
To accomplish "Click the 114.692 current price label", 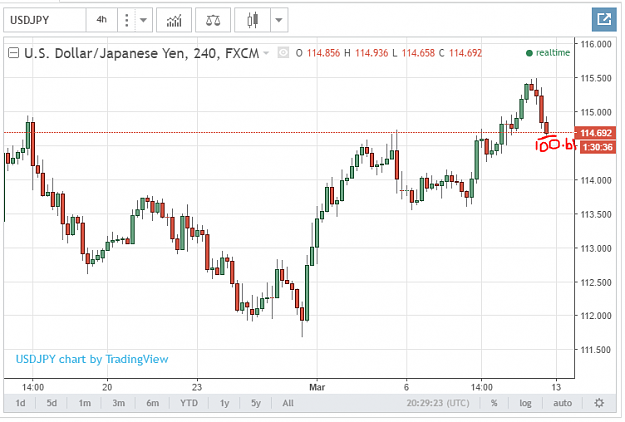I will tap(596, 133).
